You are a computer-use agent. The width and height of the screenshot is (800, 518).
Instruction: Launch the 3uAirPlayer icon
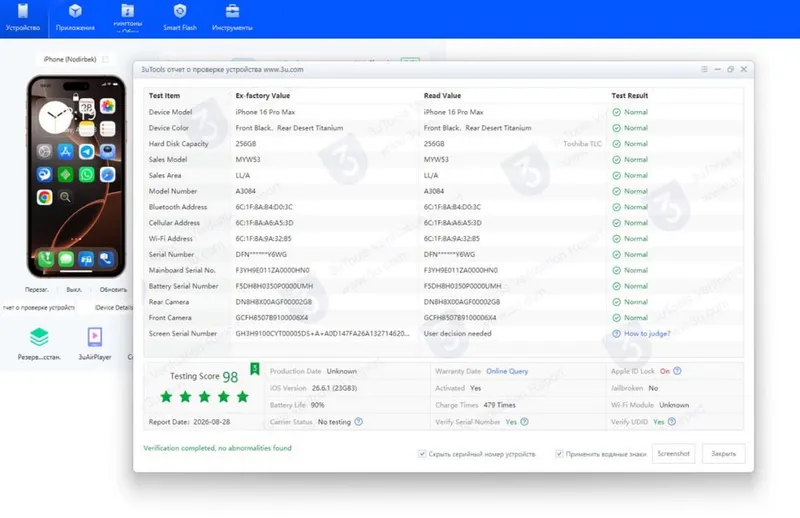(95, 337)
